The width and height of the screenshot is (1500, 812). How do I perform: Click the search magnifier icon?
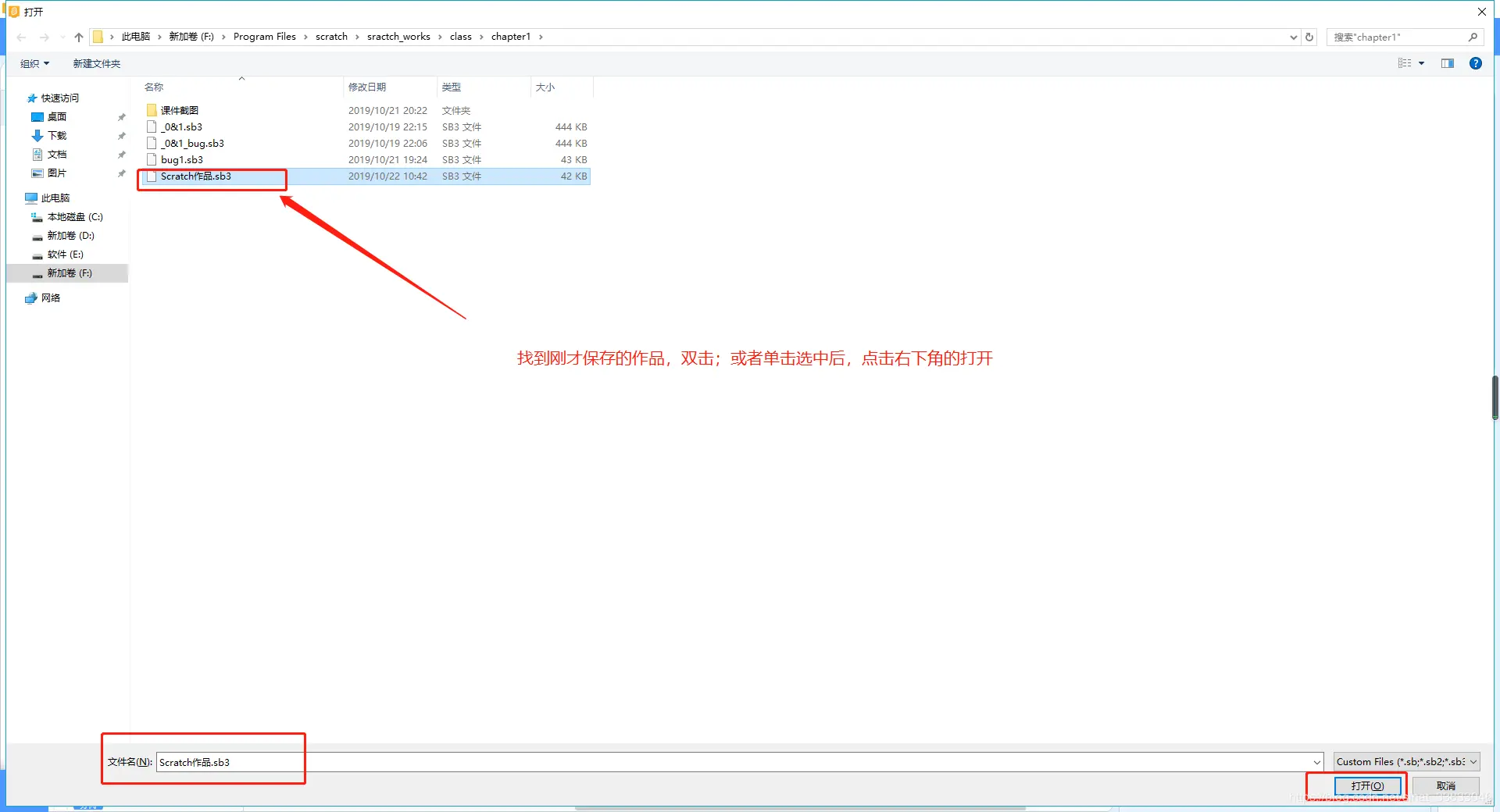tap(1473, 37)
